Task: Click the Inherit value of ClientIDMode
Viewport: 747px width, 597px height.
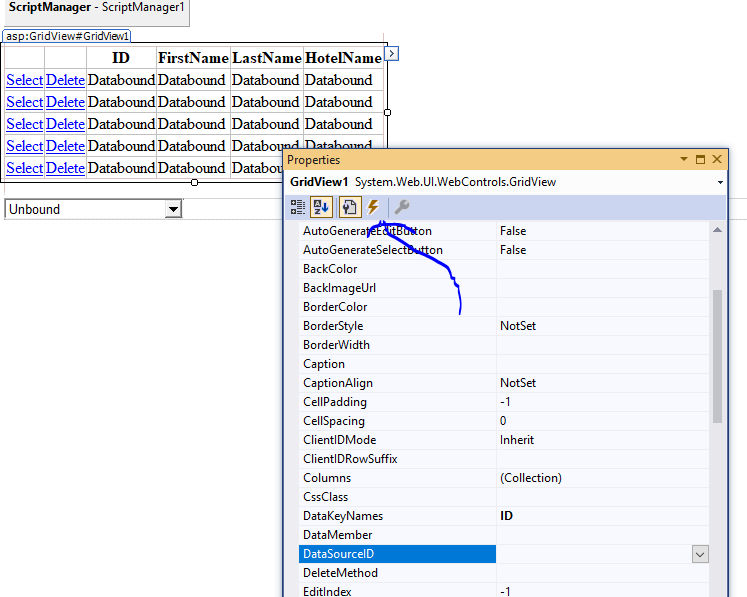Action: tap(517, 440)
